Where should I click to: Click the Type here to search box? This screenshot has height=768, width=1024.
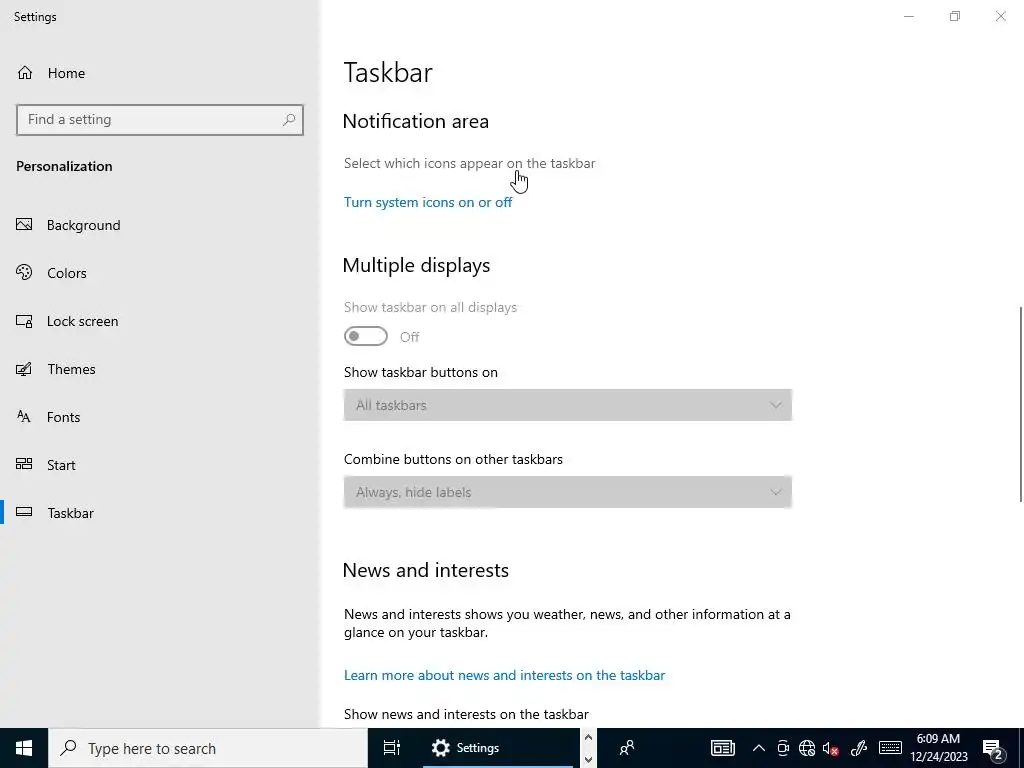click(208, 748)
